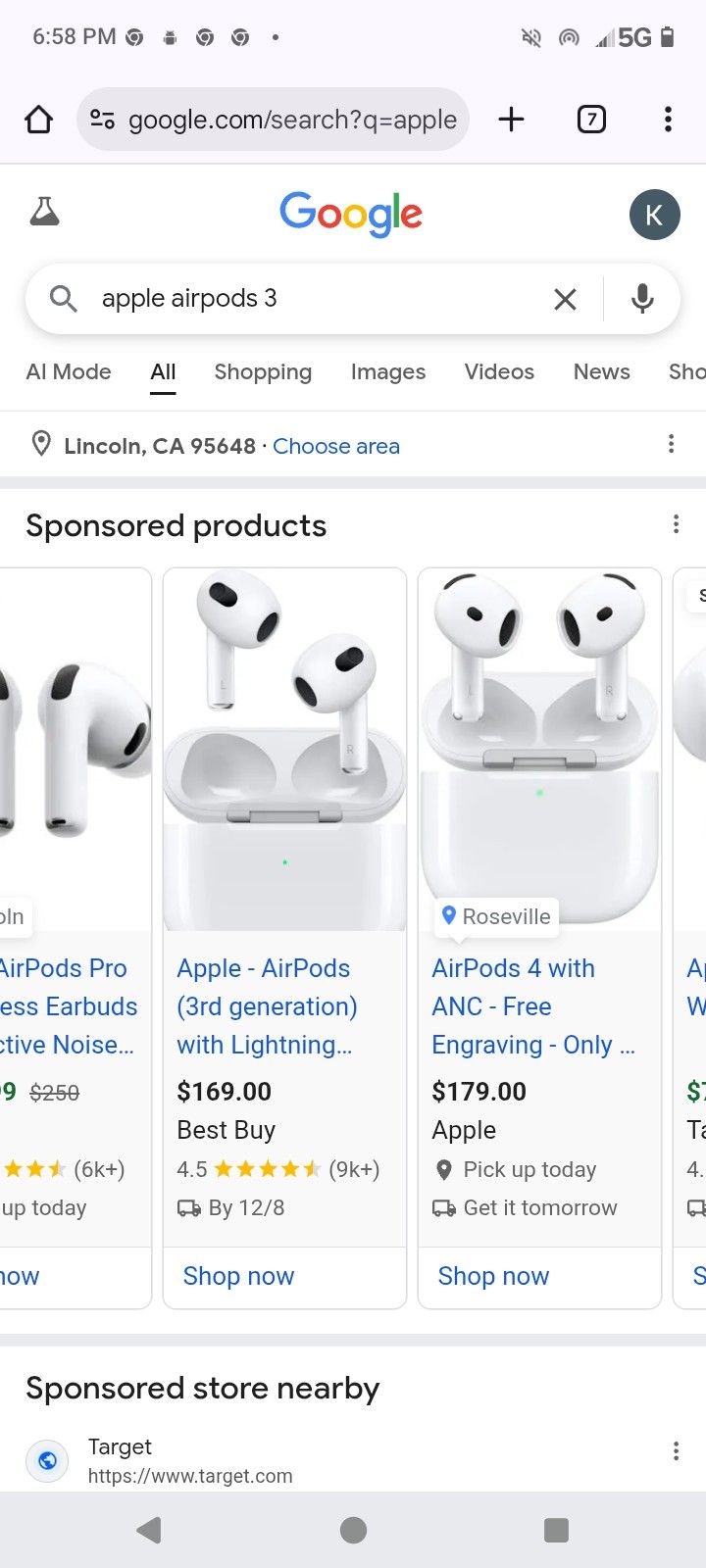The height and width of the screenshot is (1568, 706).
Task: Open Chrome's overflow menu
Action: 668,119
